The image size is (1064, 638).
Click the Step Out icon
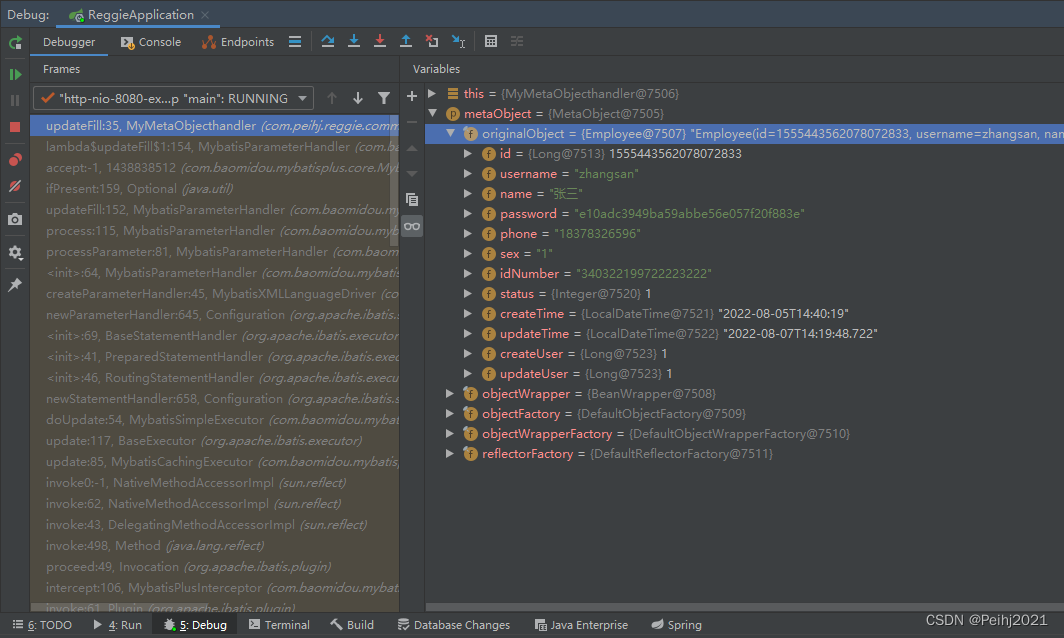pos(406,42)
